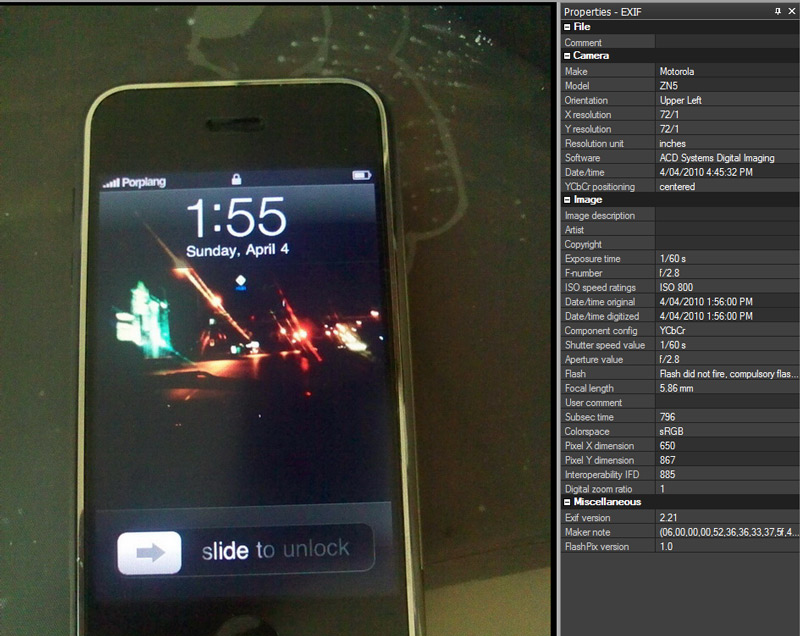Select Maker note value

(729, 532)
